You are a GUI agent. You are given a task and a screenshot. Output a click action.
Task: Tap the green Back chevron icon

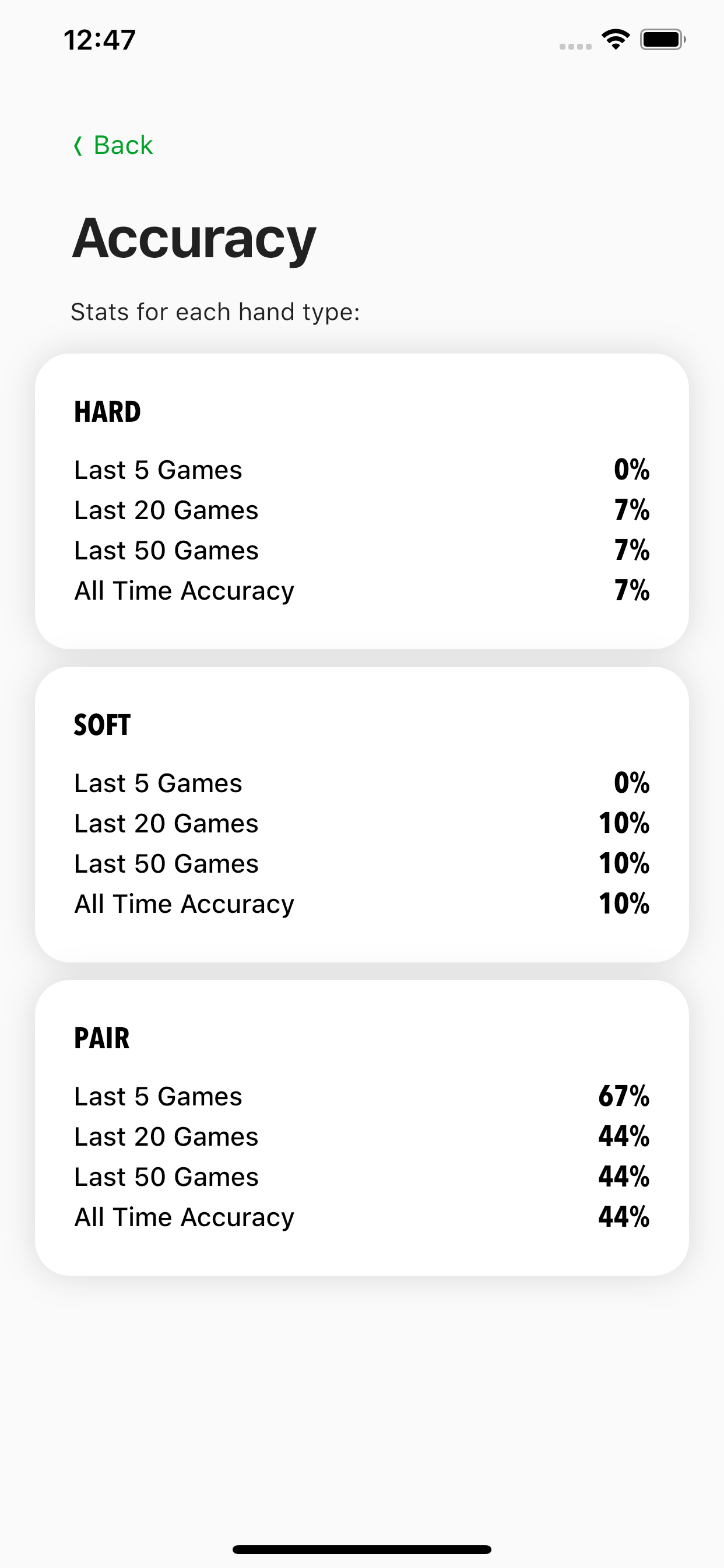pos(78,146)
